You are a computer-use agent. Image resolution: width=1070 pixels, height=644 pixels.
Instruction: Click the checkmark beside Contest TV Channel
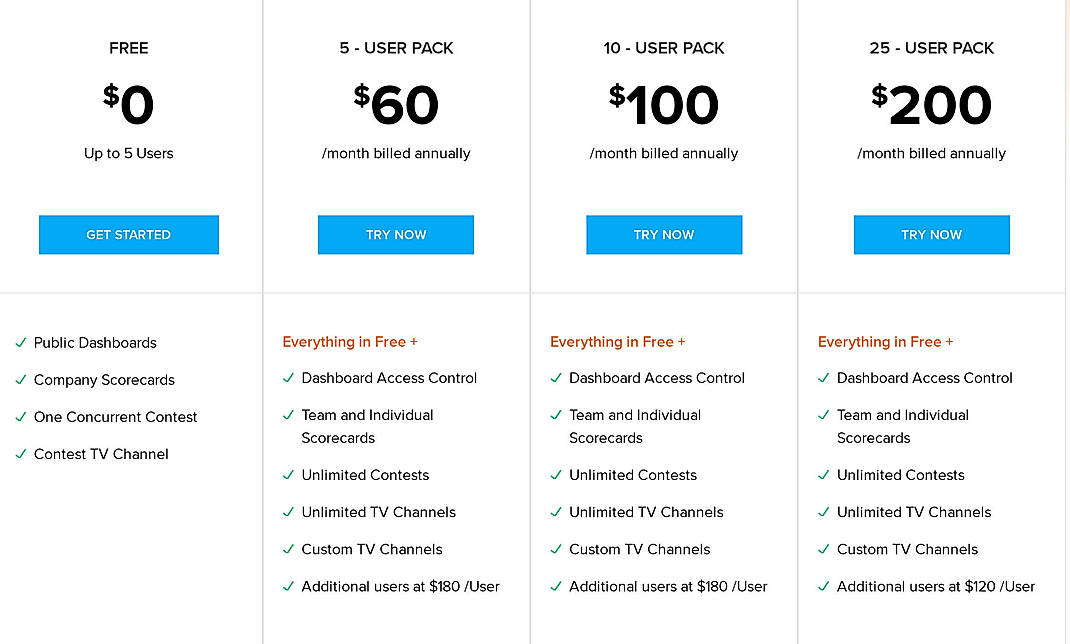tap(20, 454)
